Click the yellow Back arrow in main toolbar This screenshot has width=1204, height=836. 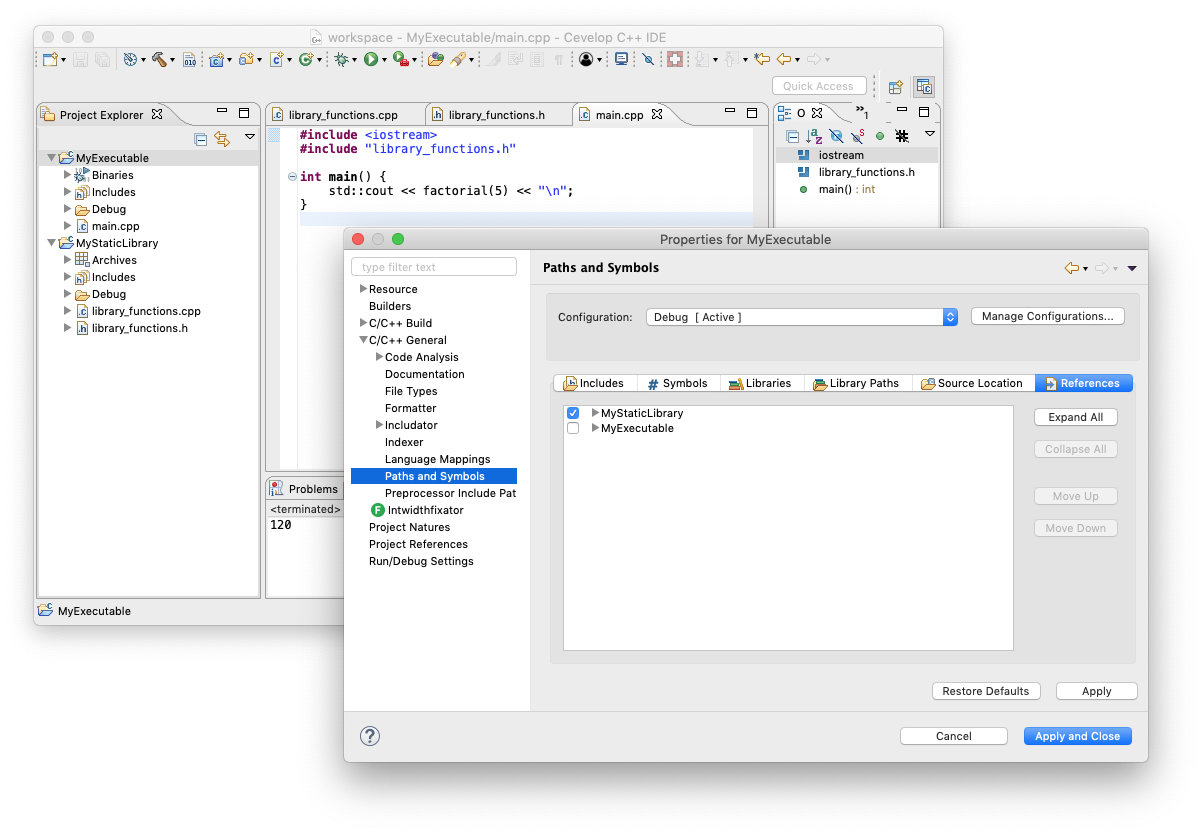click(784, 60)
